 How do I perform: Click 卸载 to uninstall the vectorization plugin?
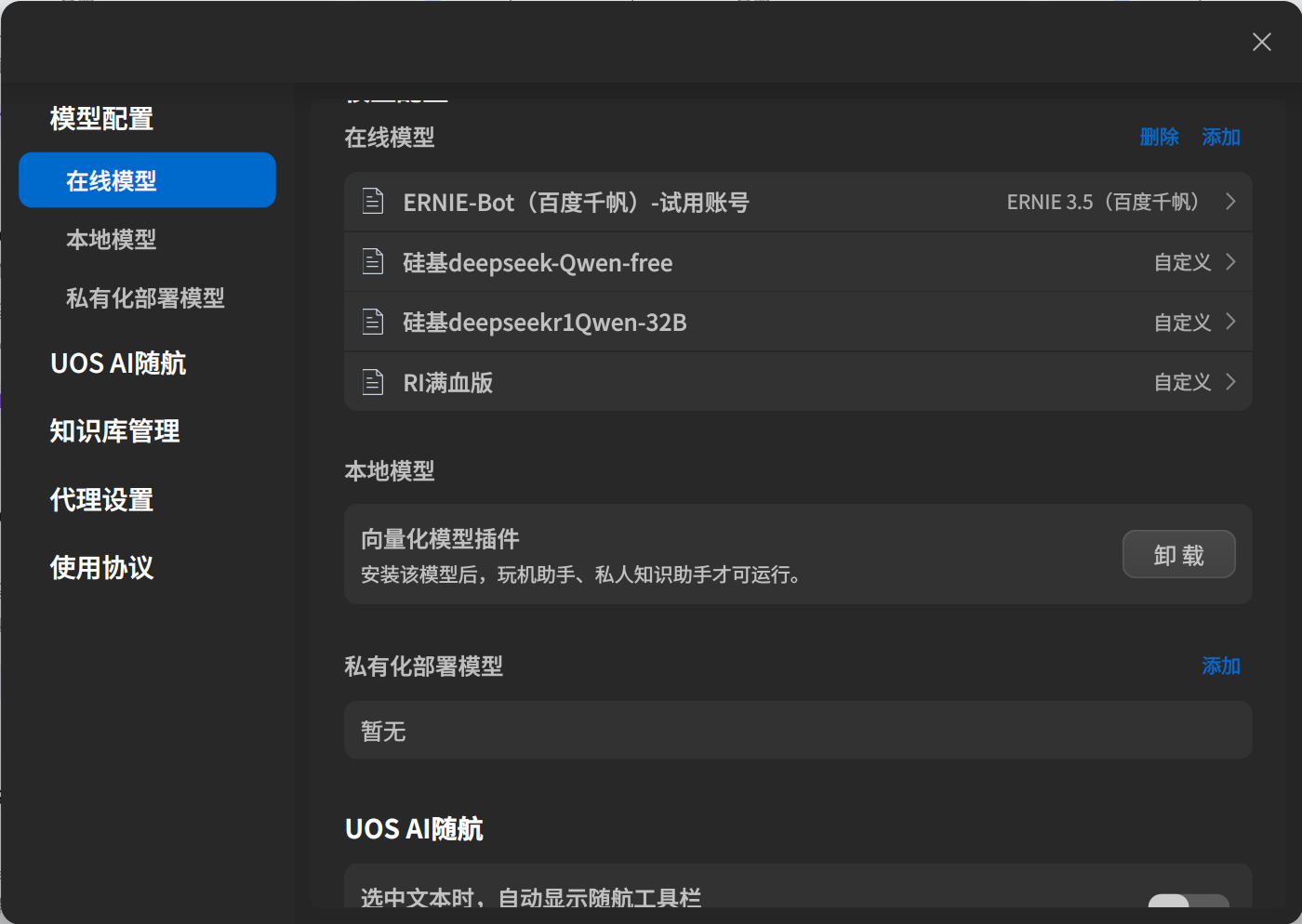coord(1178,553)
